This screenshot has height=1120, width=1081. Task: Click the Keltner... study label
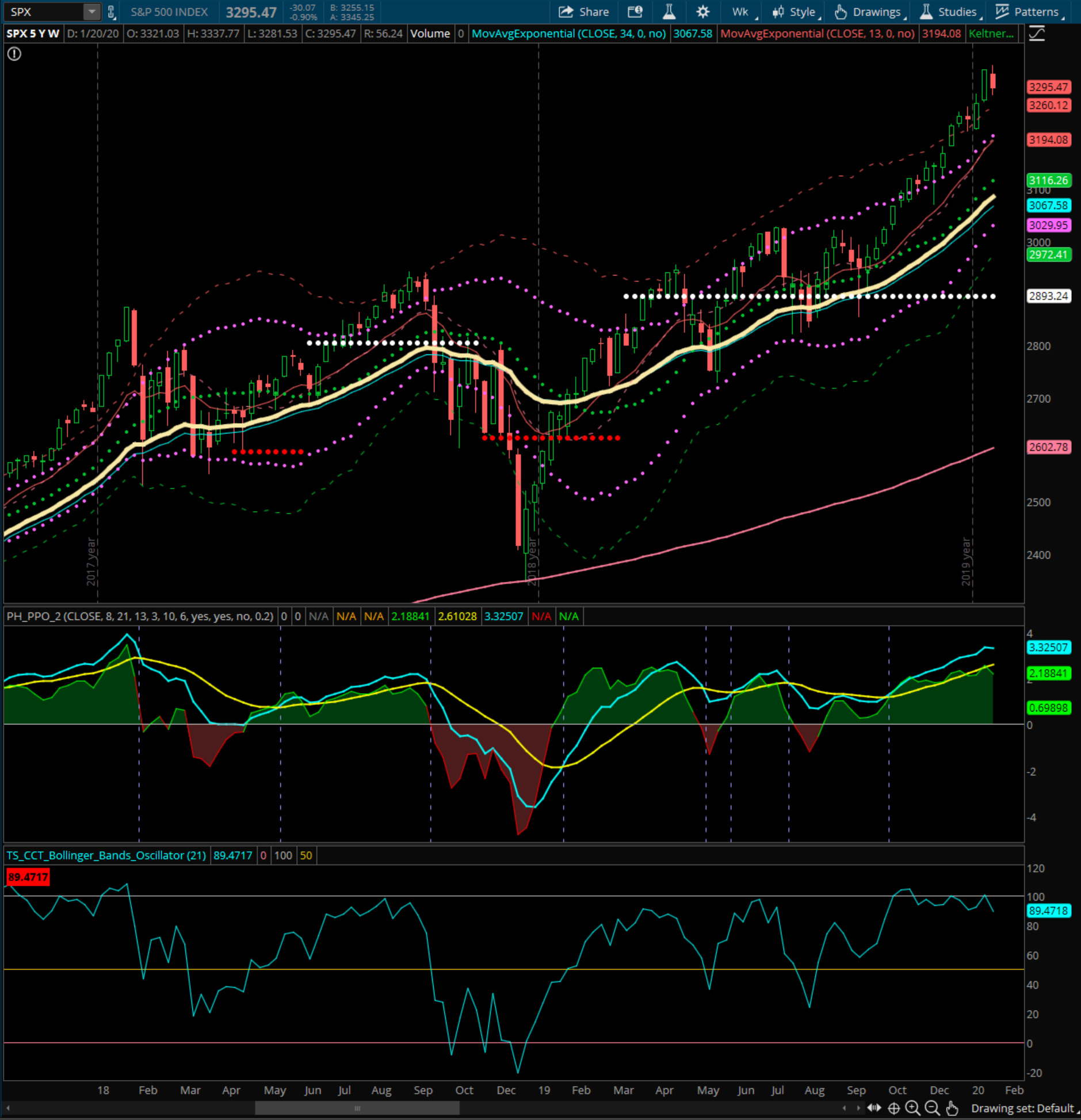click(991, 34)
